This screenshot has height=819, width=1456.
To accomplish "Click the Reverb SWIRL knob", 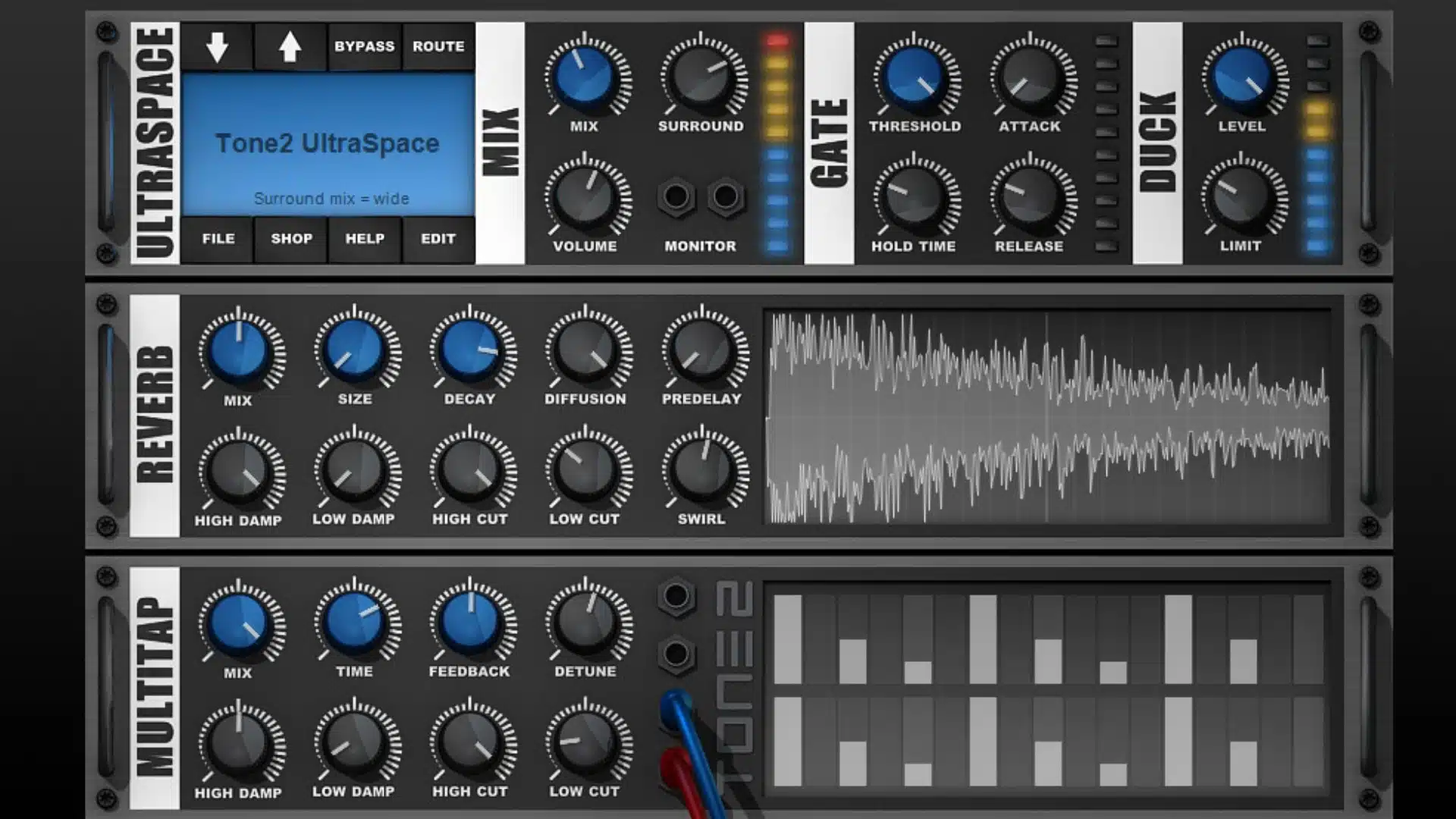I will click(702, 470).
